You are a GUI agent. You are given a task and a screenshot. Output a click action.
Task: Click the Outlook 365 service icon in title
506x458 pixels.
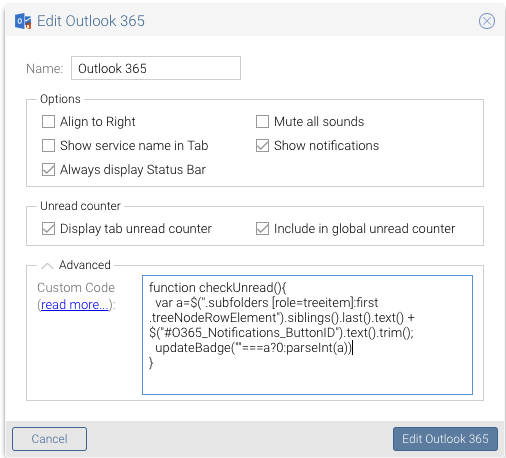pos(23,21)
